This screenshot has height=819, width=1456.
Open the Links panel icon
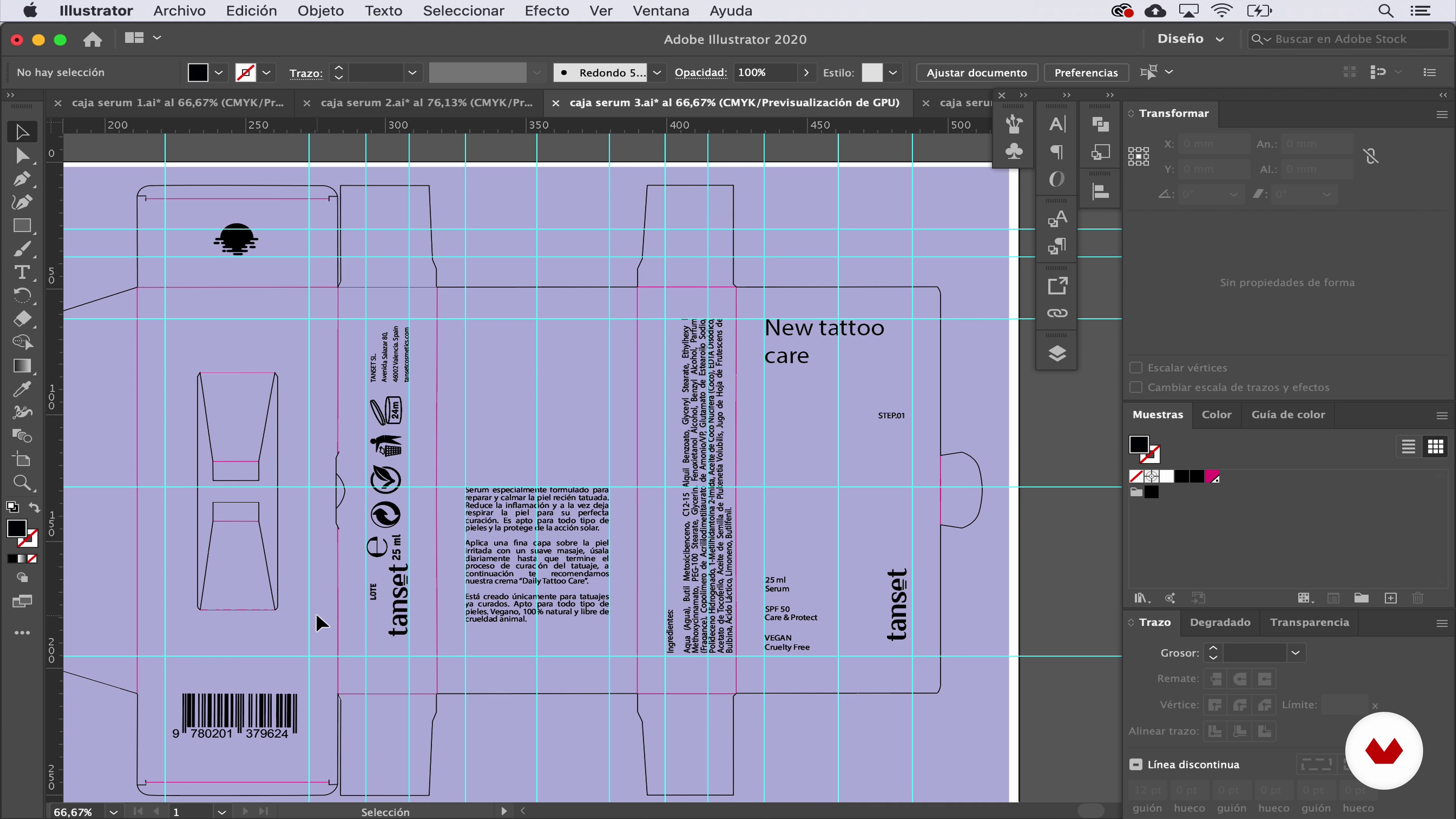pos(1057,313)
